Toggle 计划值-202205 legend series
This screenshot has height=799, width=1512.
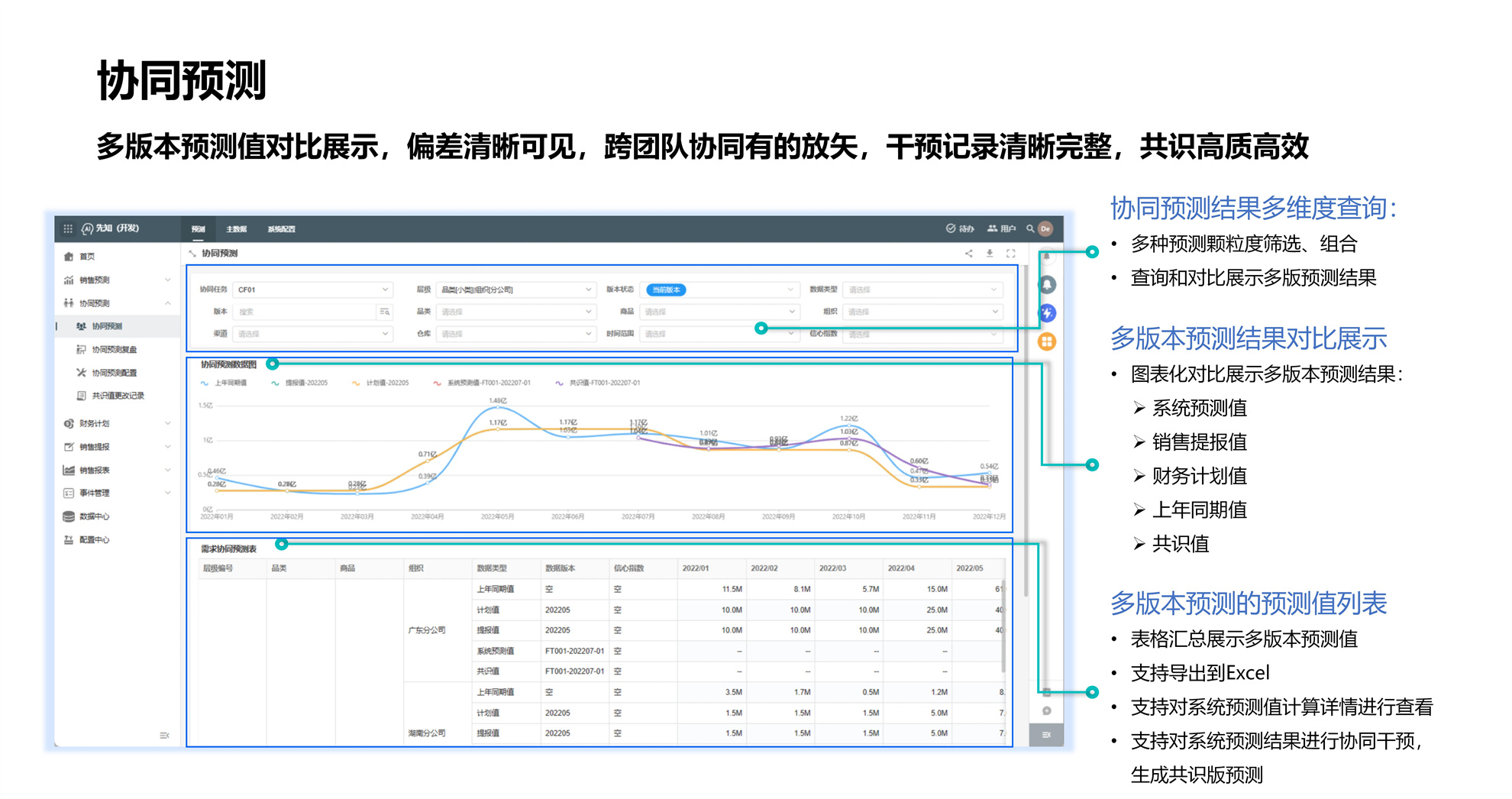[380, 383]
